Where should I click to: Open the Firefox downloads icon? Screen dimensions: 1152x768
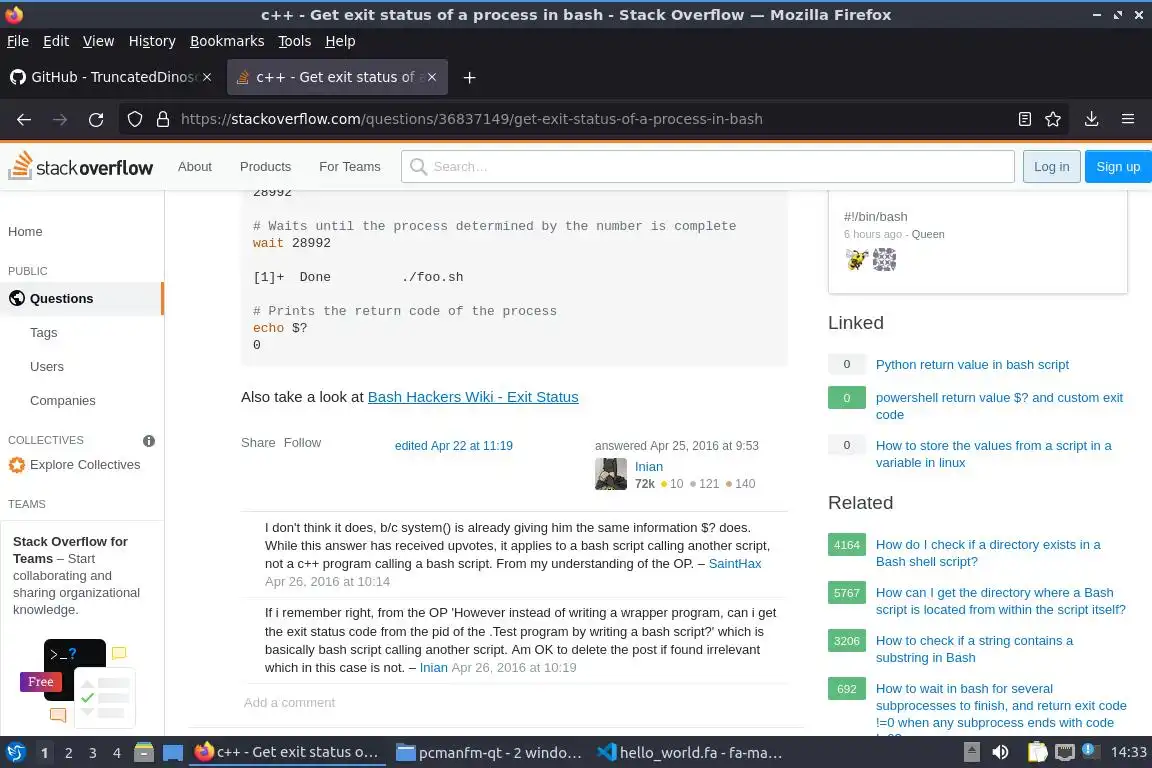point(1092,119)
